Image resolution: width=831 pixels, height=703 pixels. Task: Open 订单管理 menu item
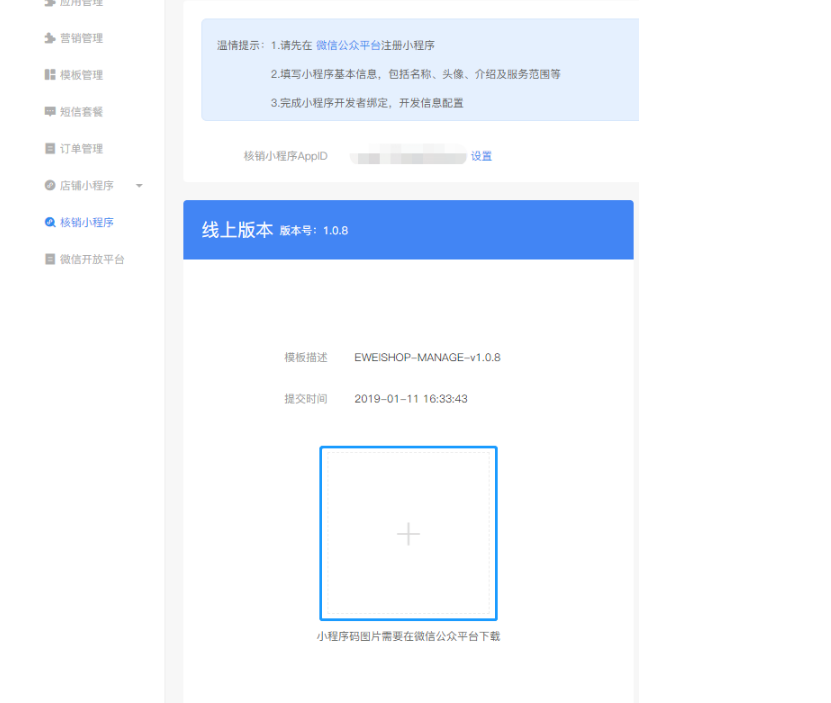(81, 148)
